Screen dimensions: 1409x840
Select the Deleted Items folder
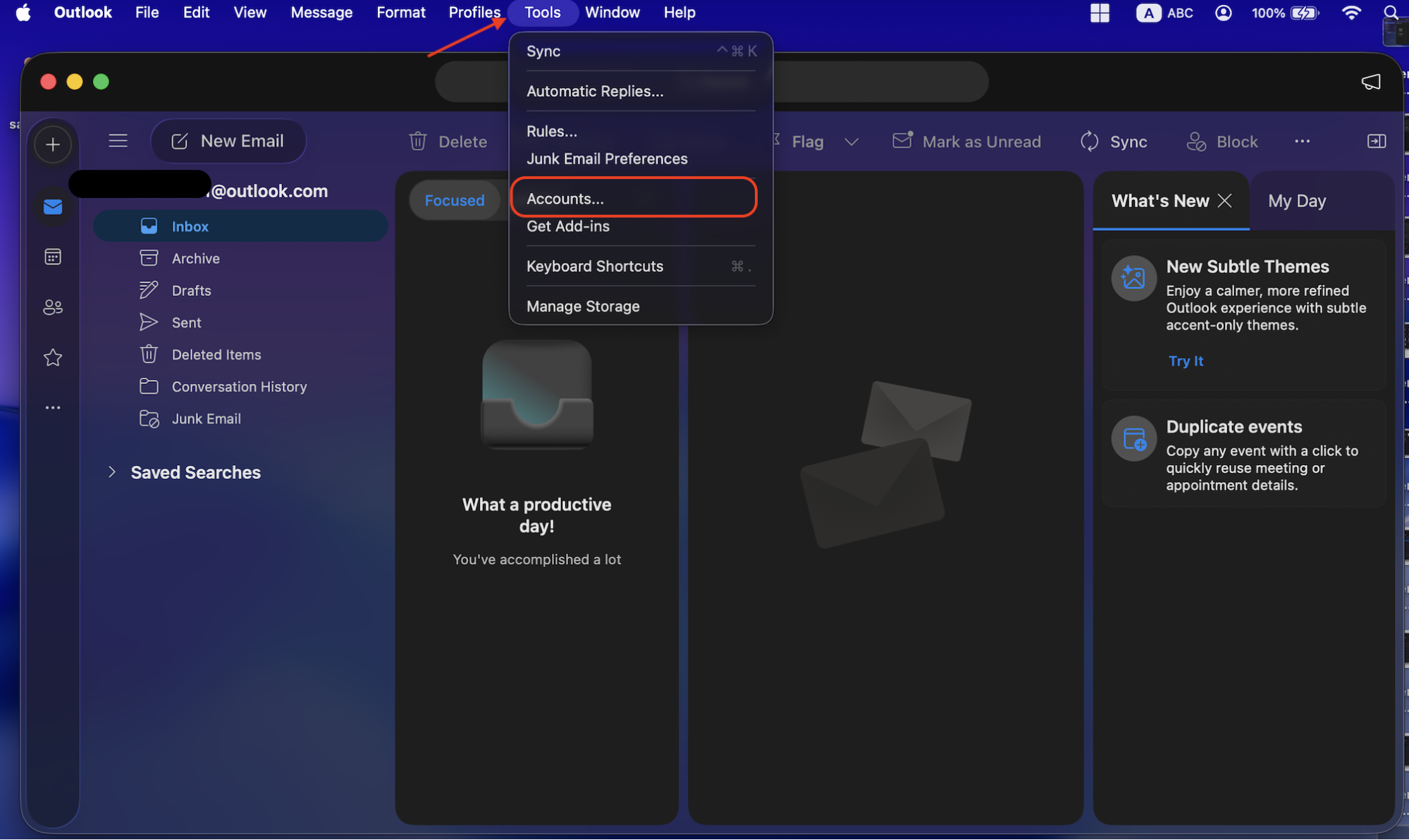[240, 354]
